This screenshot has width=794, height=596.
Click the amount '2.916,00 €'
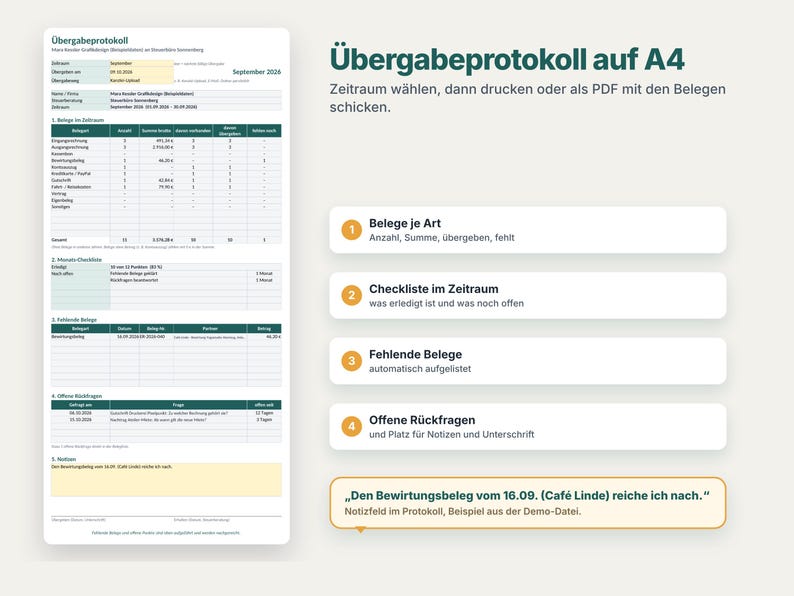[x=163, y=147]
